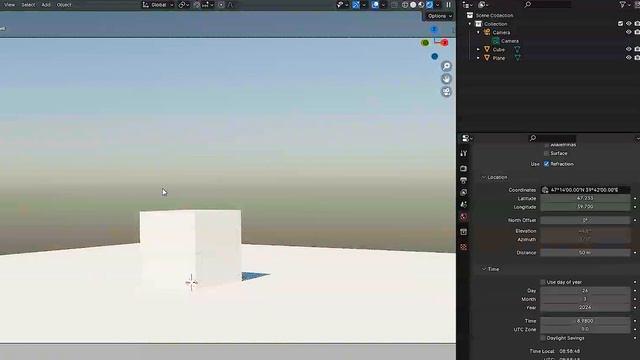
Task: Open the pivot point dropdown
Action: coord(184,5)
